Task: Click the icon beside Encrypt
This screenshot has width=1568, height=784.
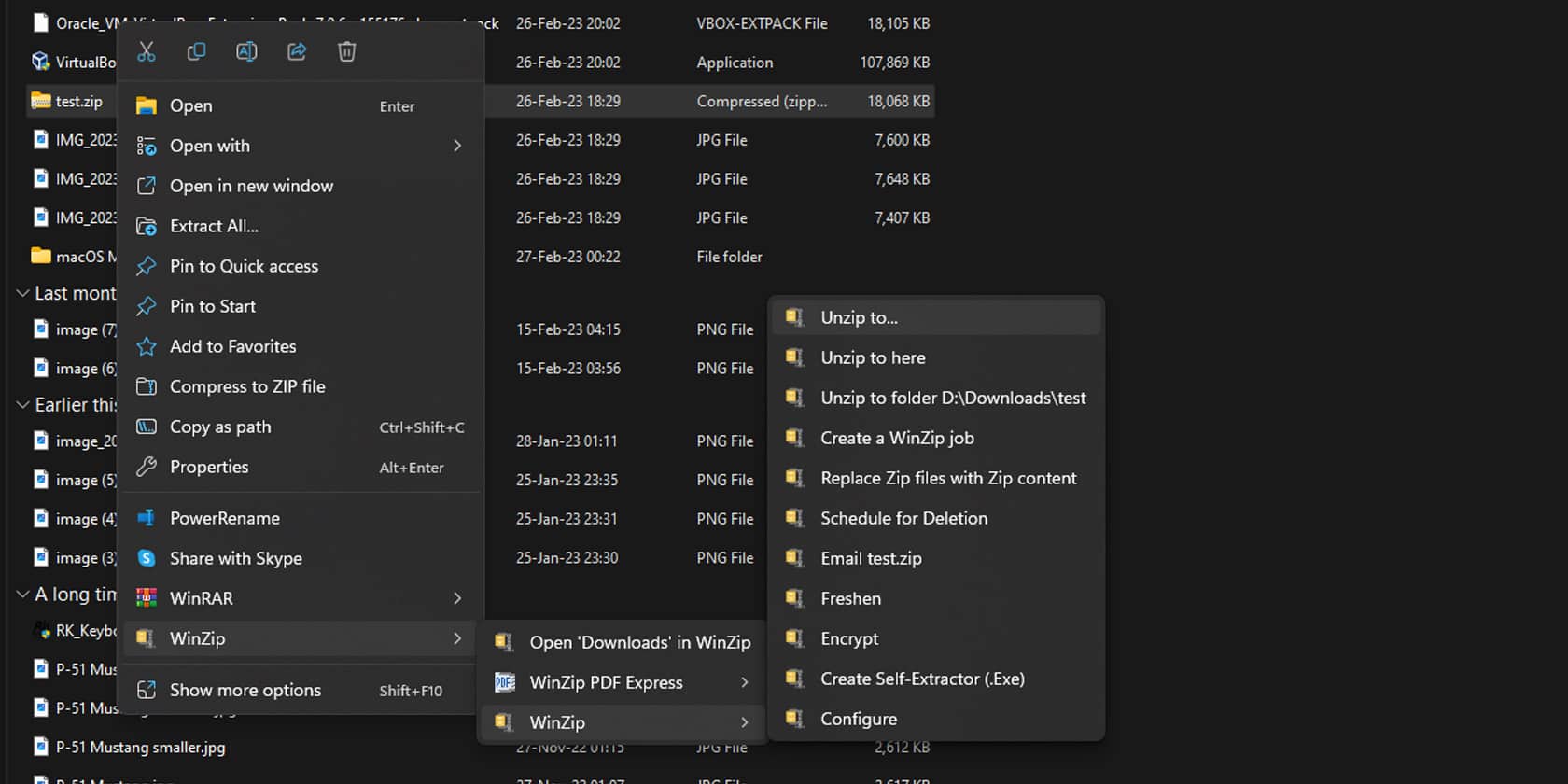Action: click(794, 638)
